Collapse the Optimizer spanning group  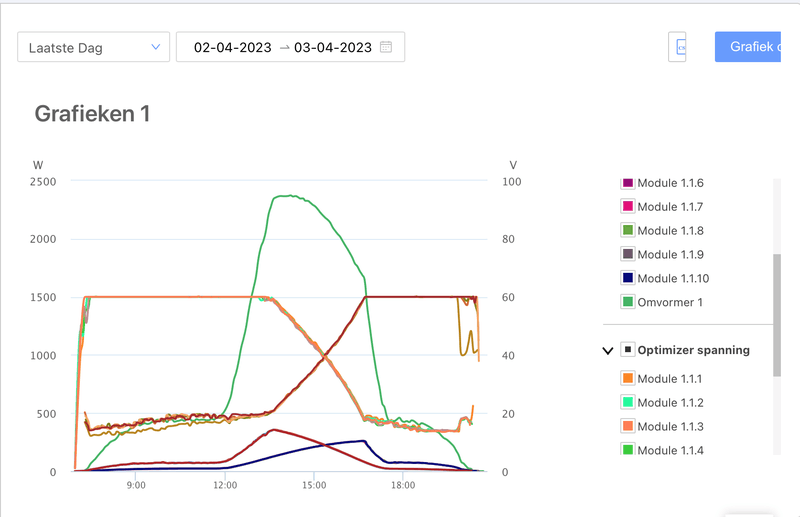607,351
